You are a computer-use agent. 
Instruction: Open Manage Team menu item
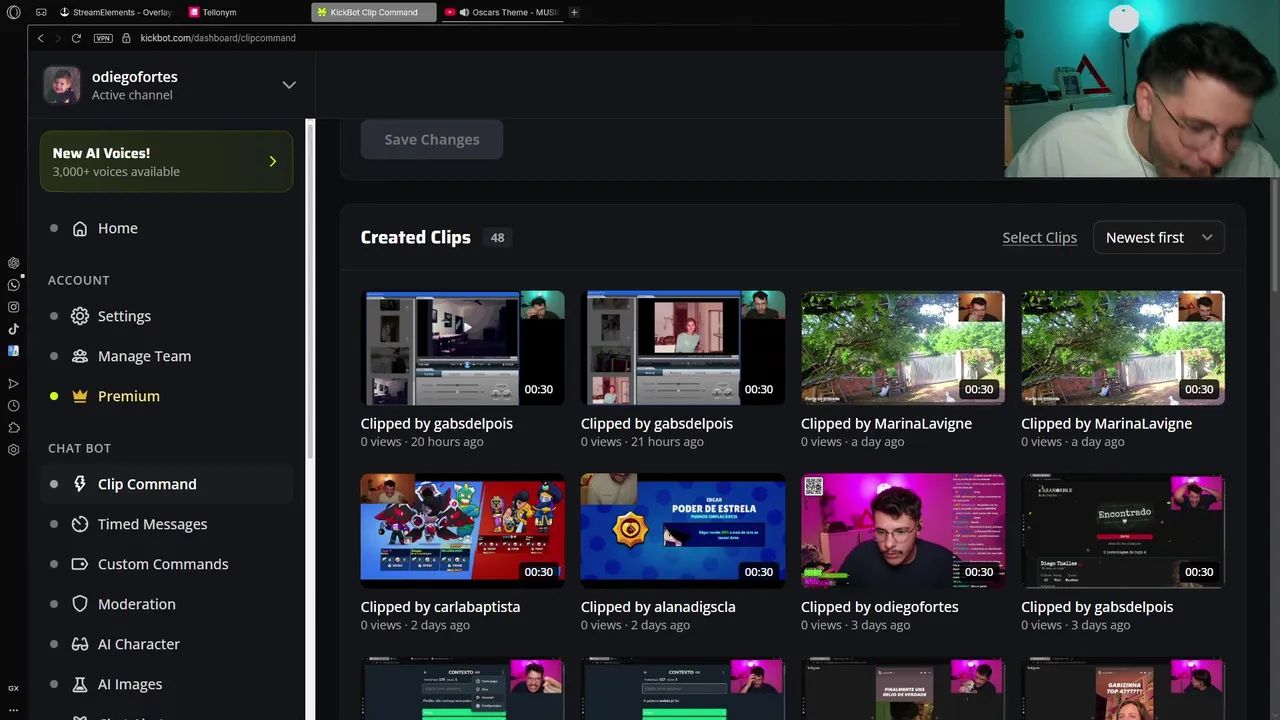coord(166,356)
